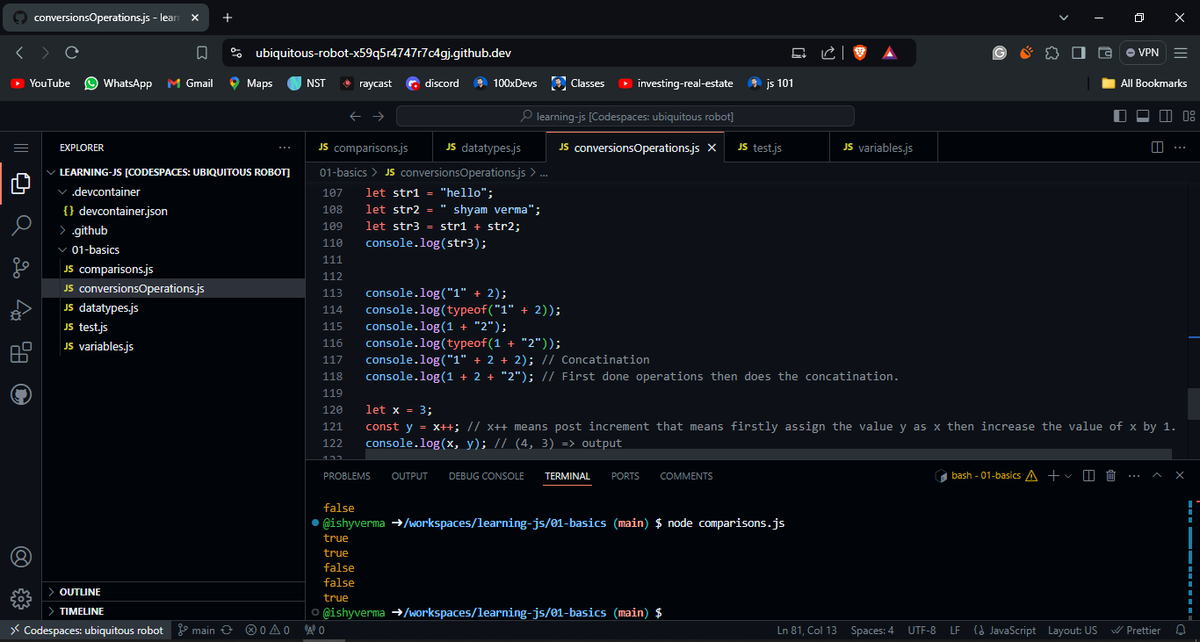Open the notifications bell in the status bar
The width and height of the screenshot is (1200, 642).
tap(1180, 630)
